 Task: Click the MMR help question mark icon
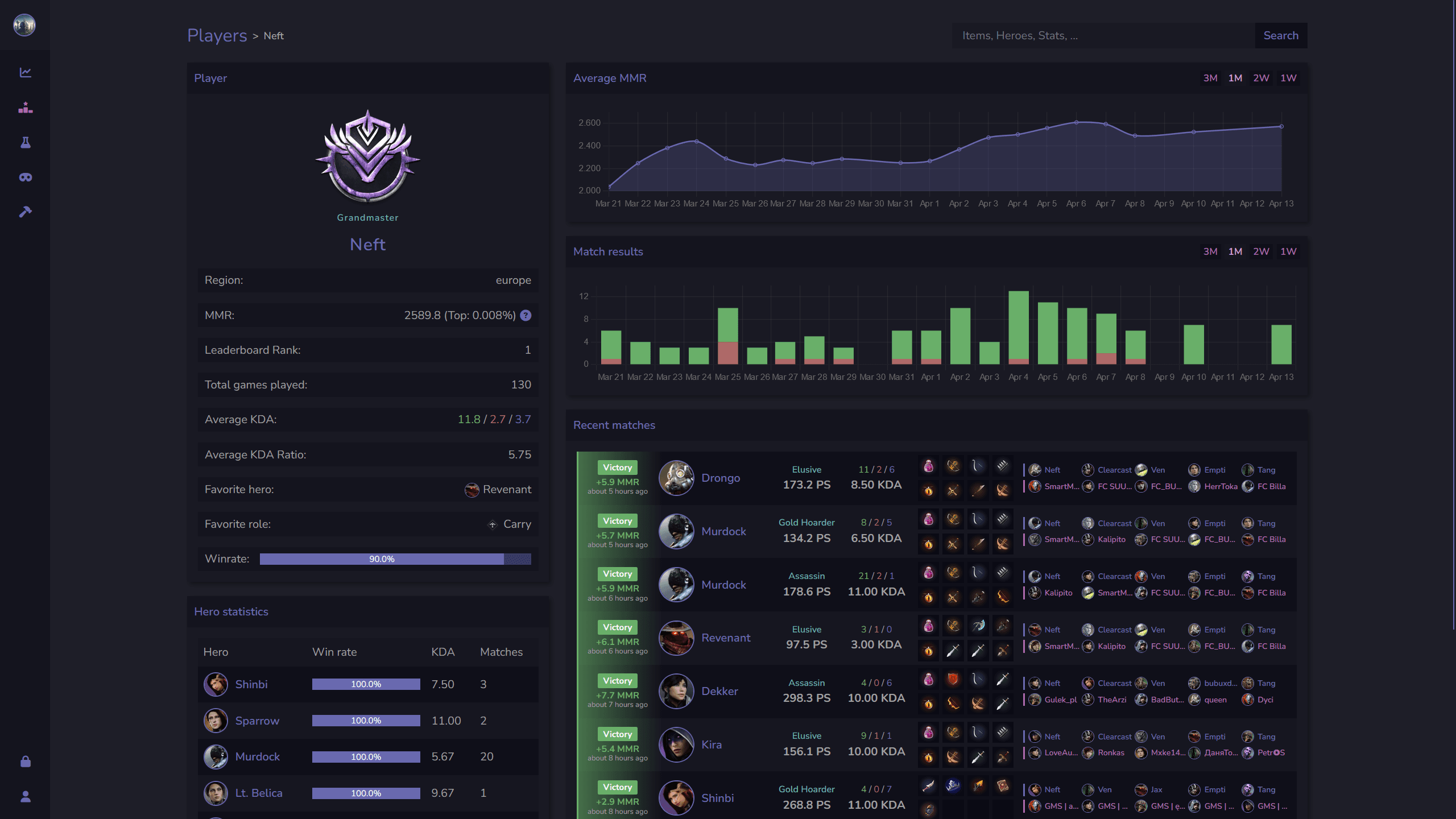pos(526,315)
